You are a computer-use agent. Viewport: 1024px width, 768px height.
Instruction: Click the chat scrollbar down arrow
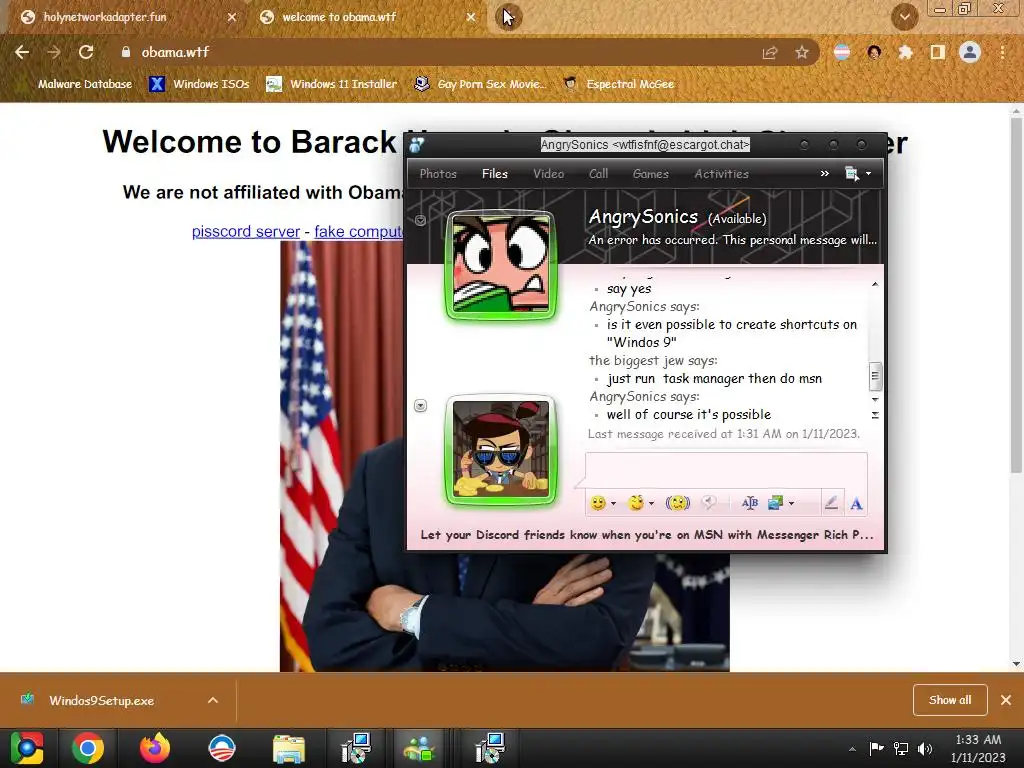click(x=875, y=399)
